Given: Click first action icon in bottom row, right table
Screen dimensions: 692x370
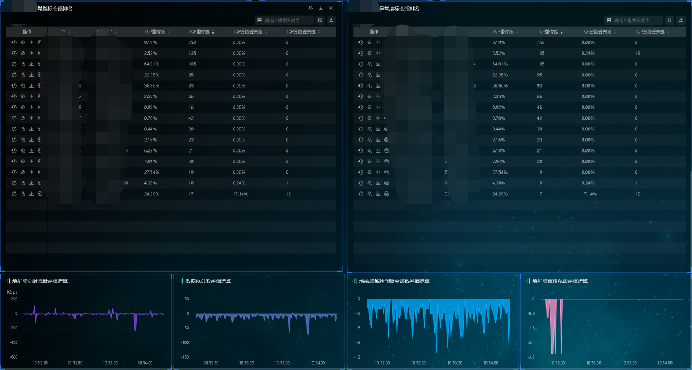Looking at the screenshot, I should point(361,193).
